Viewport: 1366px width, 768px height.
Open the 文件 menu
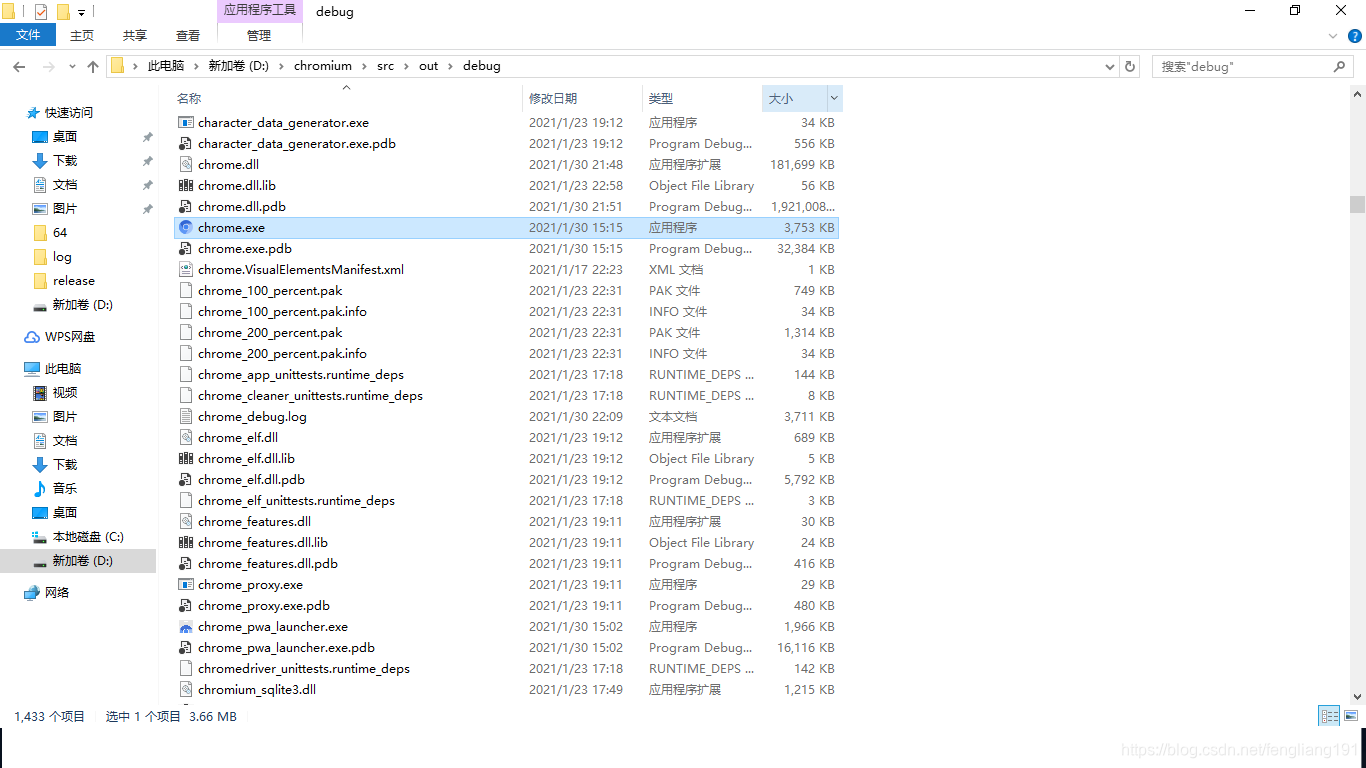pos(29,35)
